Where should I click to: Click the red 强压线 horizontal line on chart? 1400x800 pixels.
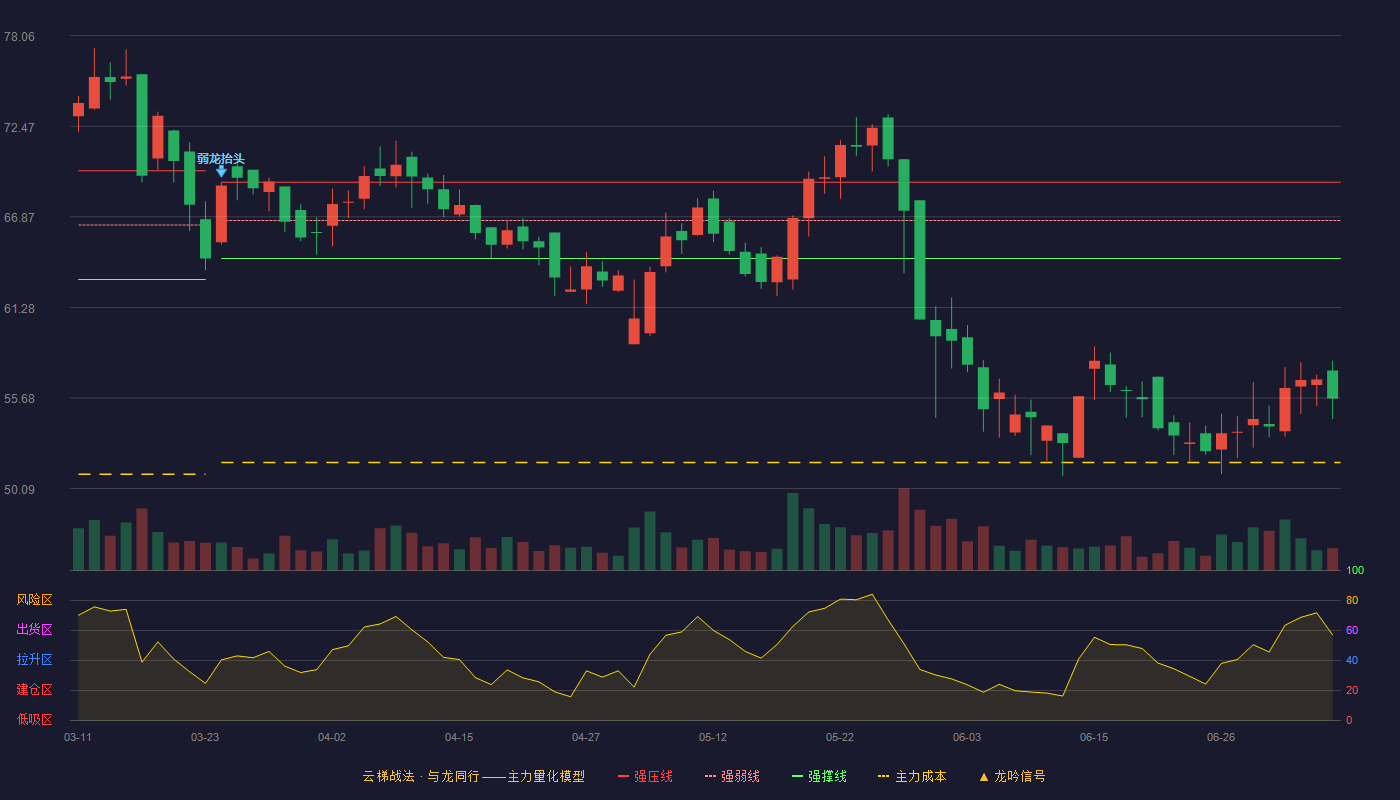point(780,182)
